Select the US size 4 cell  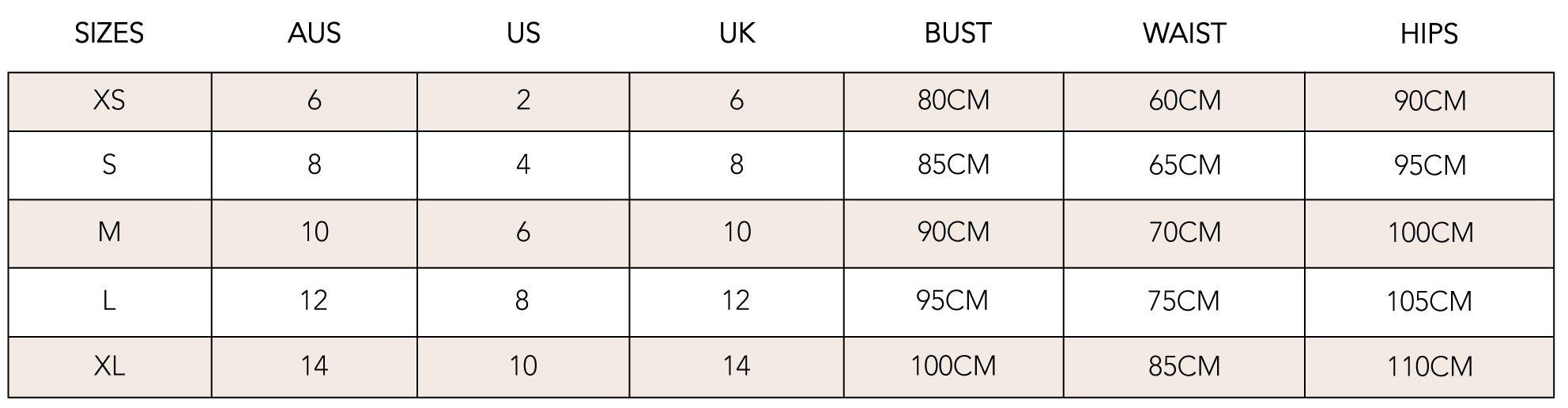point(522,164)
